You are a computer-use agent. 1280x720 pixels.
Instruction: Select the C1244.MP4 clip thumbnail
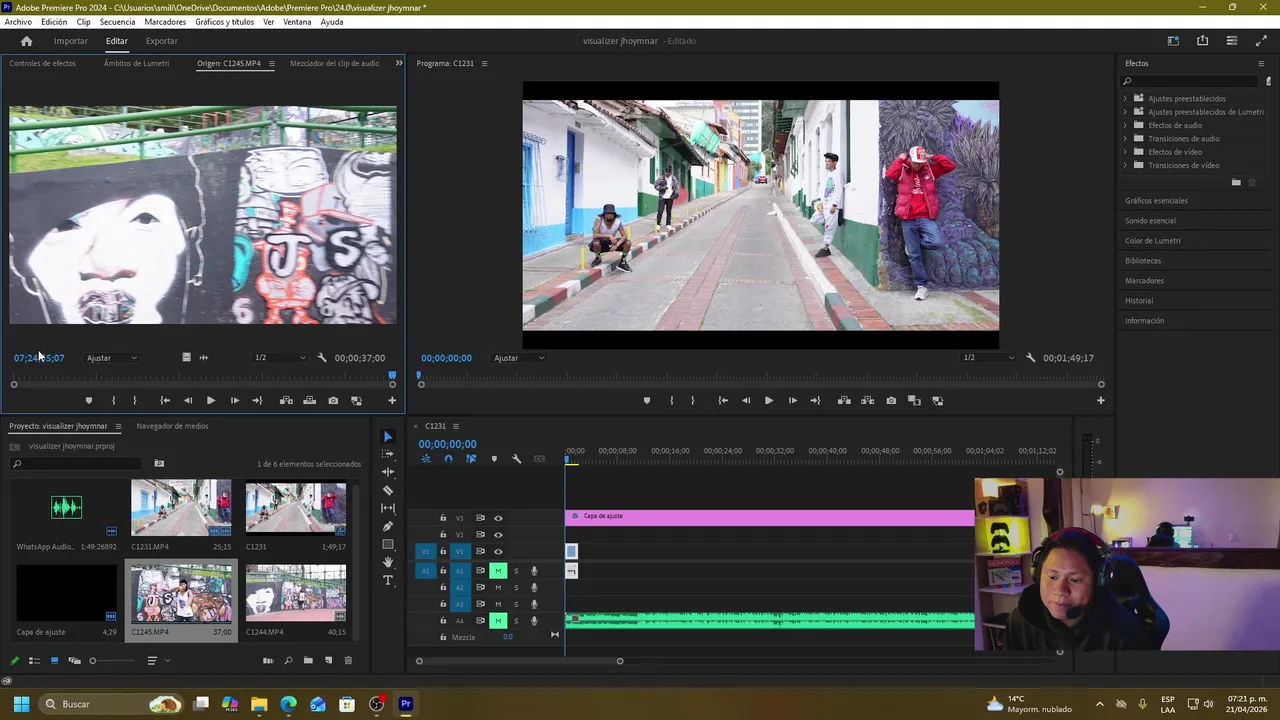click(x=296, y=593)
